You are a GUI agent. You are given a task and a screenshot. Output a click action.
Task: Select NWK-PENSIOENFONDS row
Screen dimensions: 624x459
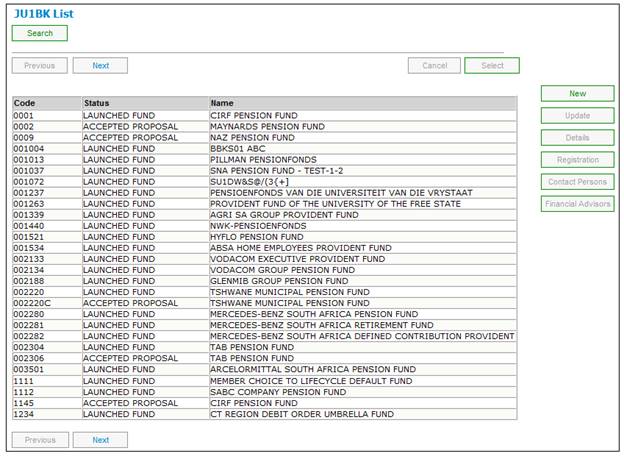pyautogui.click(x=265, y=226)
